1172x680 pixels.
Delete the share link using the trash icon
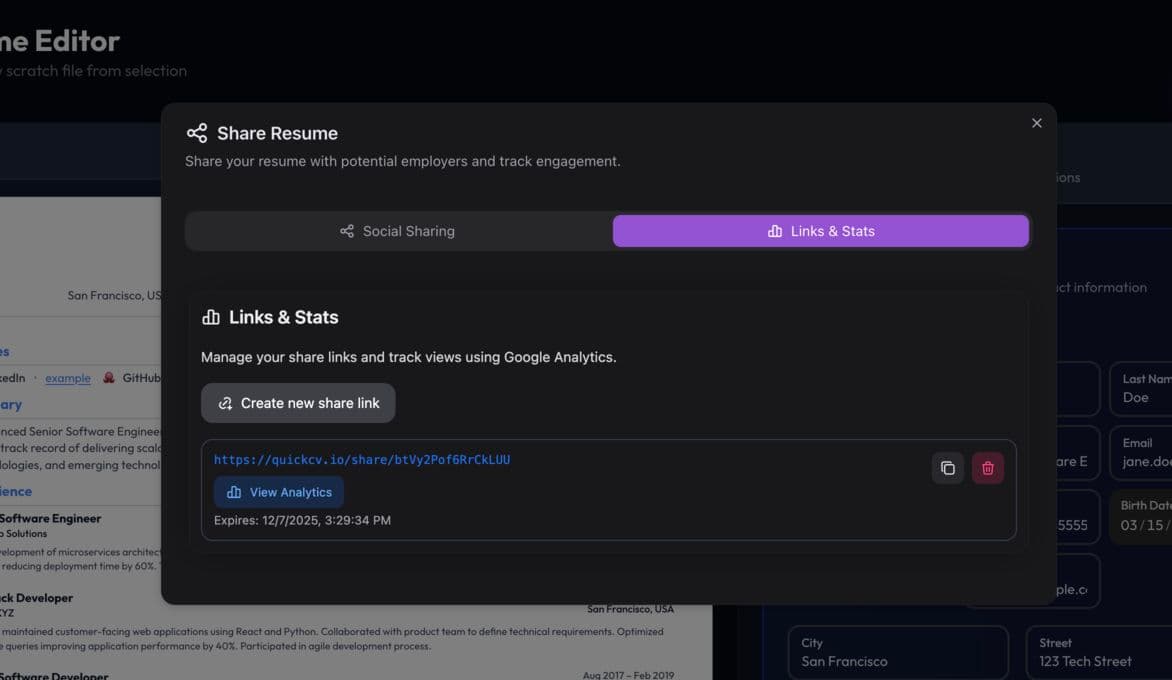[x=987, y=467]
